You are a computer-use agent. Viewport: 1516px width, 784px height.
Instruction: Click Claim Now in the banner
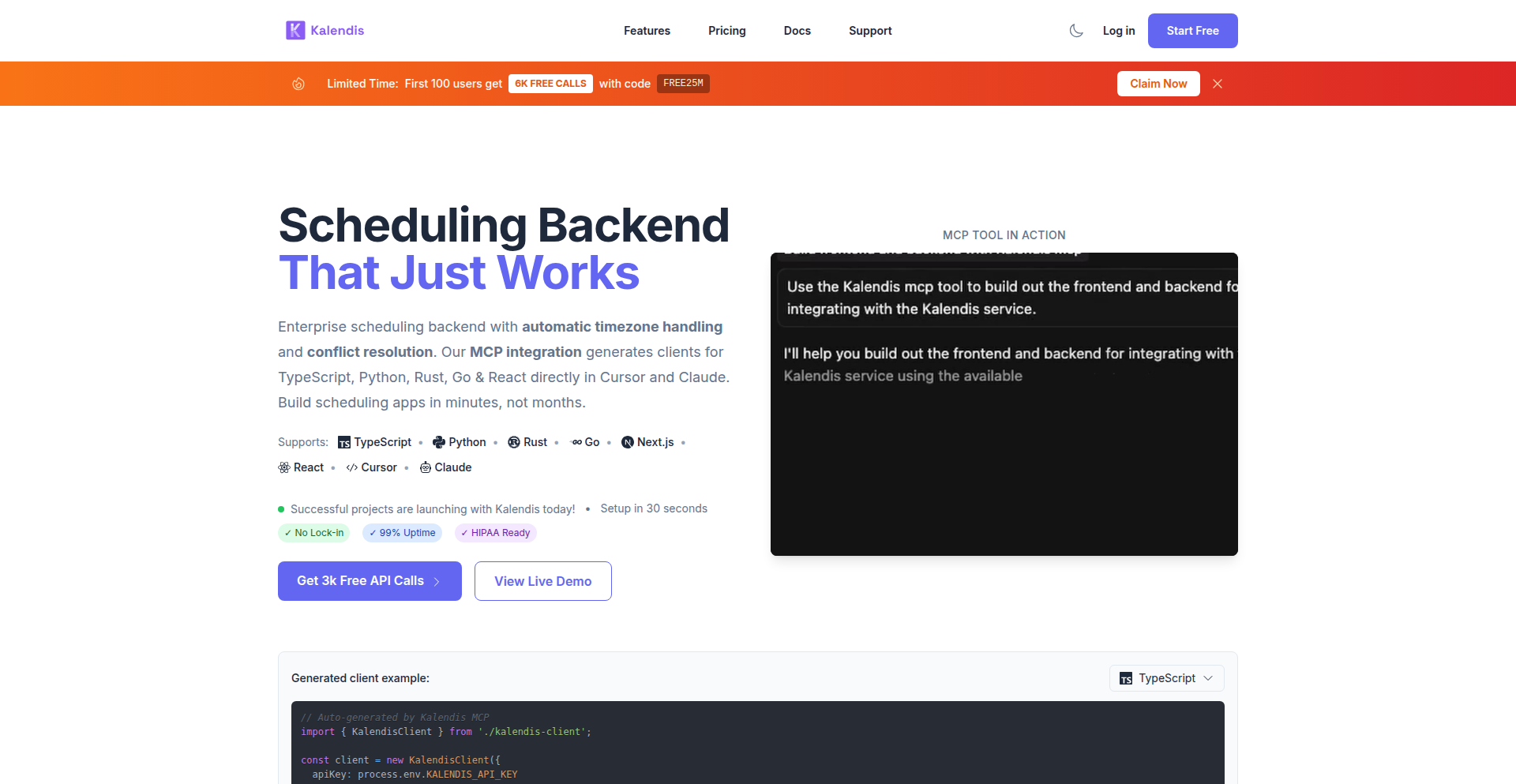pos(1158,83)
